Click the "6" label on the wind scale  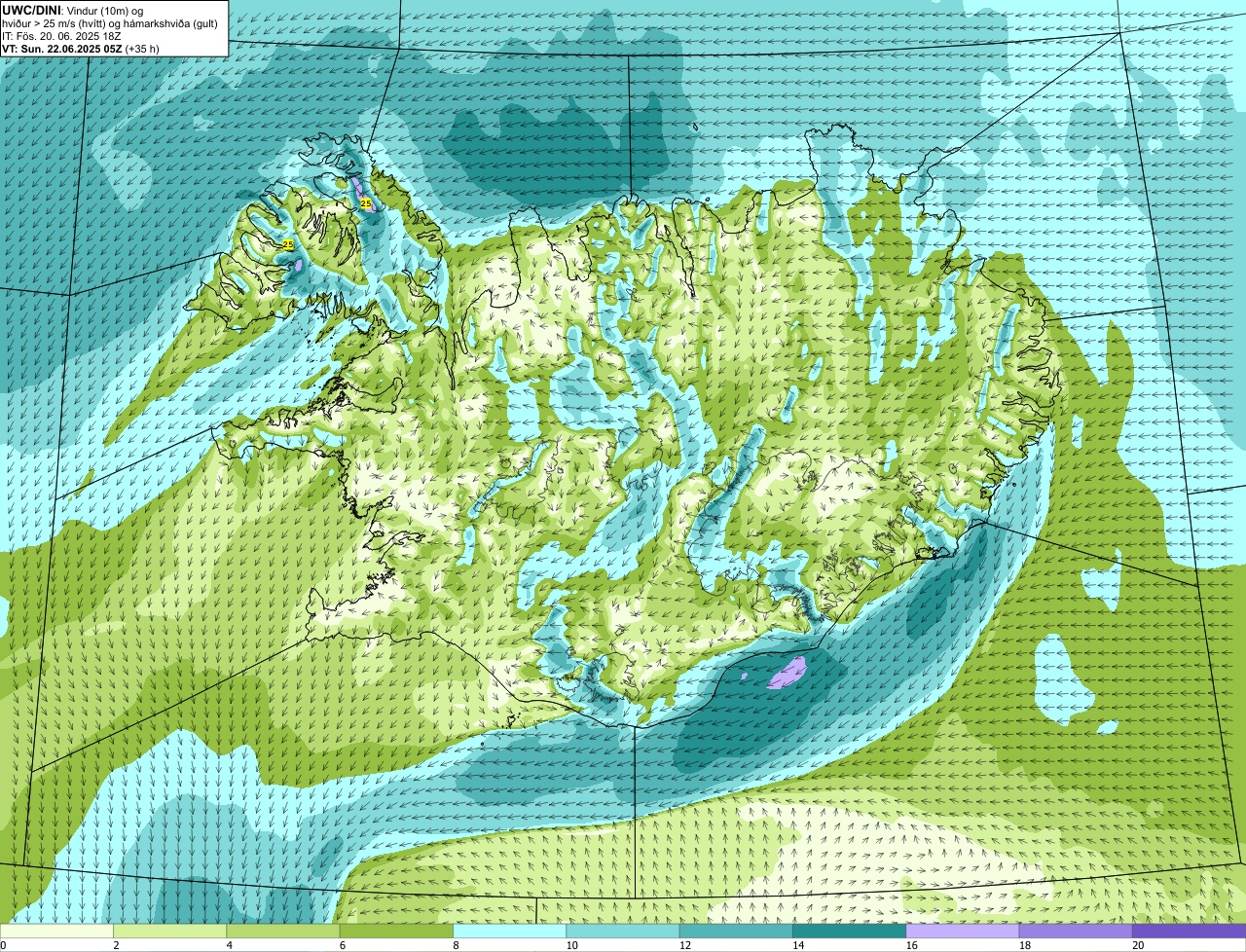[x=342, y=945]
